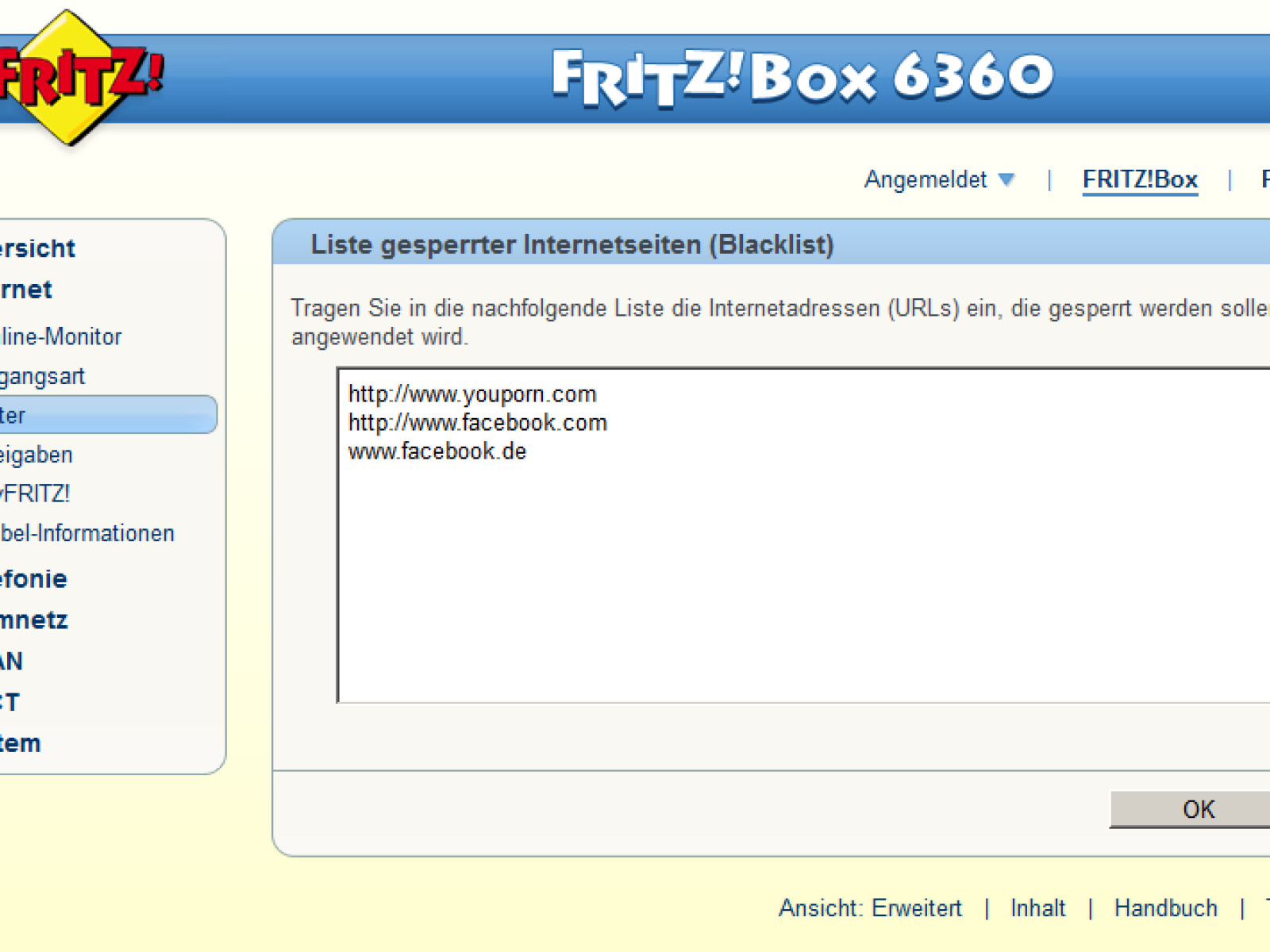Go to the Übersicht menu section

pyautogui.click(x=37, y=248)
